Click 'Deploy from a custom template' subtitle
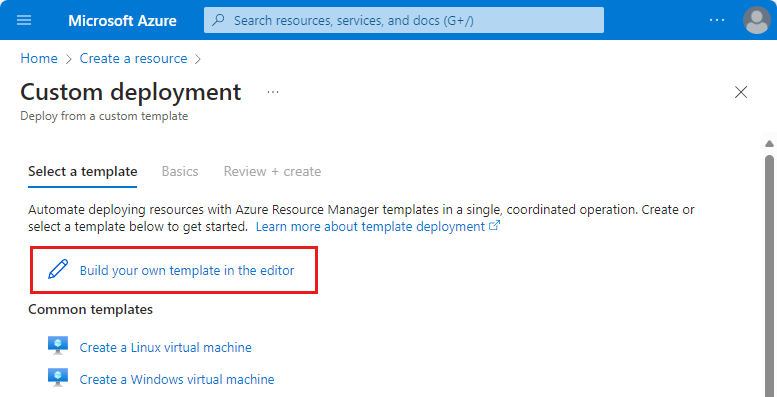The height and width of the screenshot is (397, 777). (x=104, y=116)
